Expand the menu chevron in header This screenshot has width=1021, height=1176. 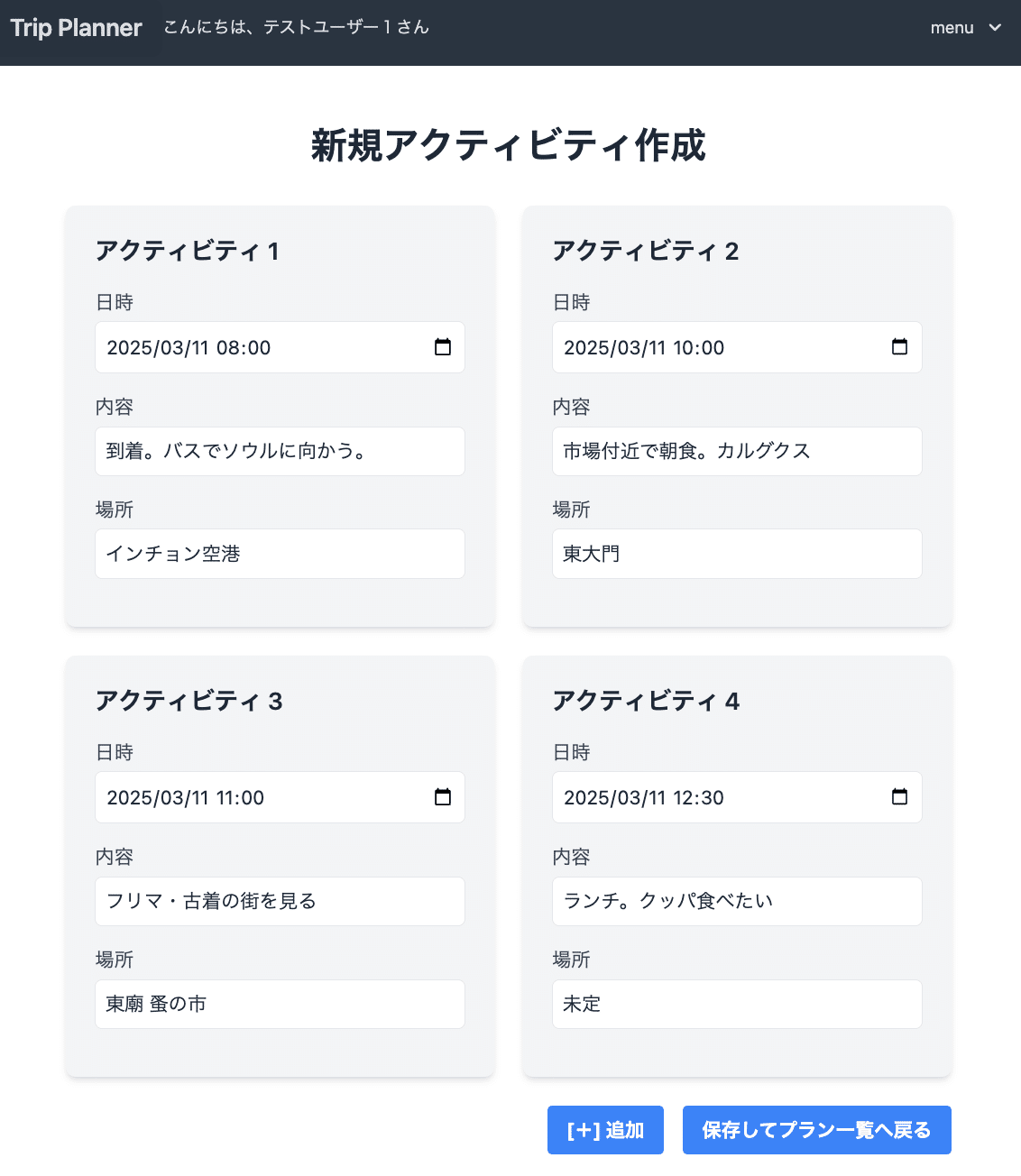pos(995,28)
